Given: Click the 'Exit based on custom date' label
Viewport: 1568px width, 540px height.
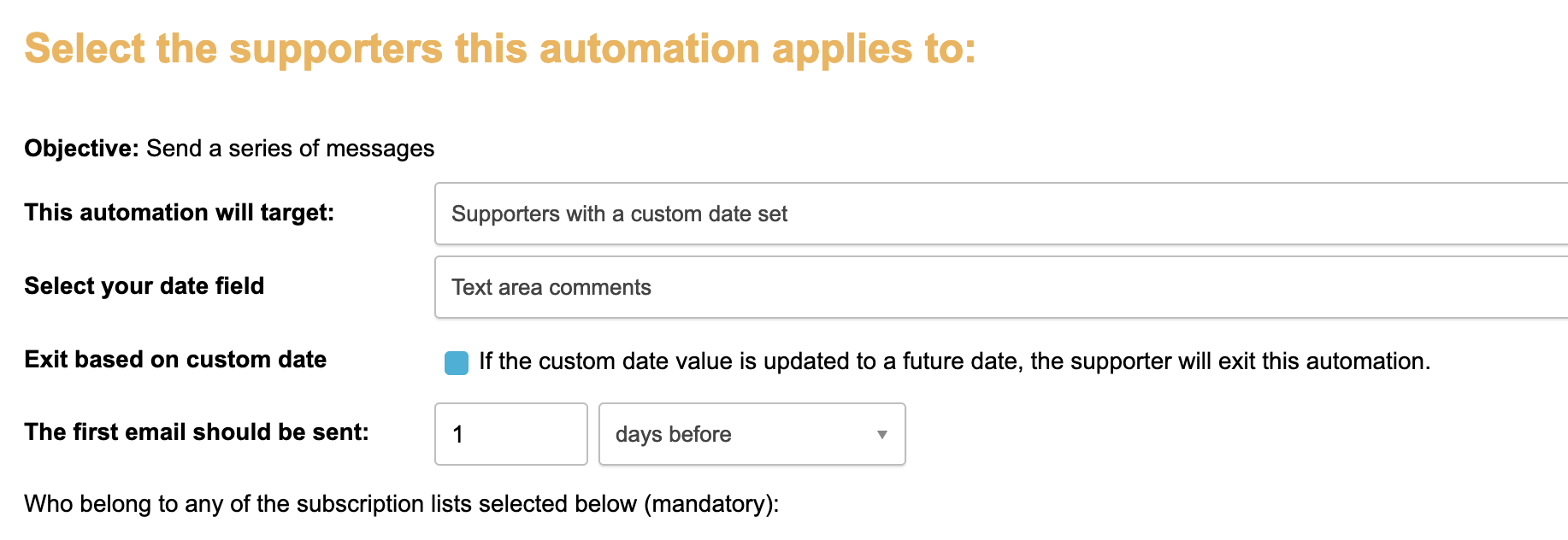Looking at the screenshot, I should click(175, 360).
